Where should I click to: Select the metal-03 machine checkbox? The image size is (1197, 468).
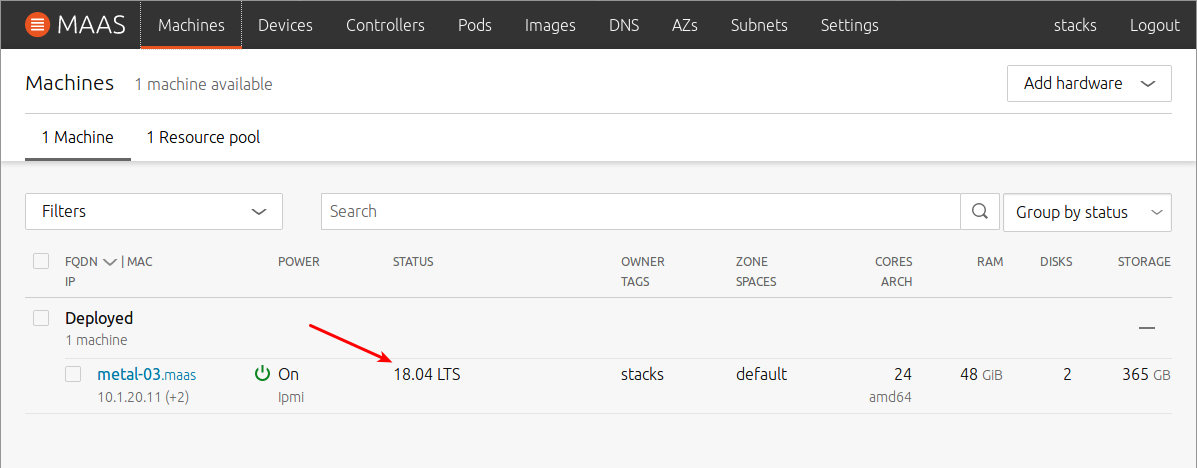point(73,374)
